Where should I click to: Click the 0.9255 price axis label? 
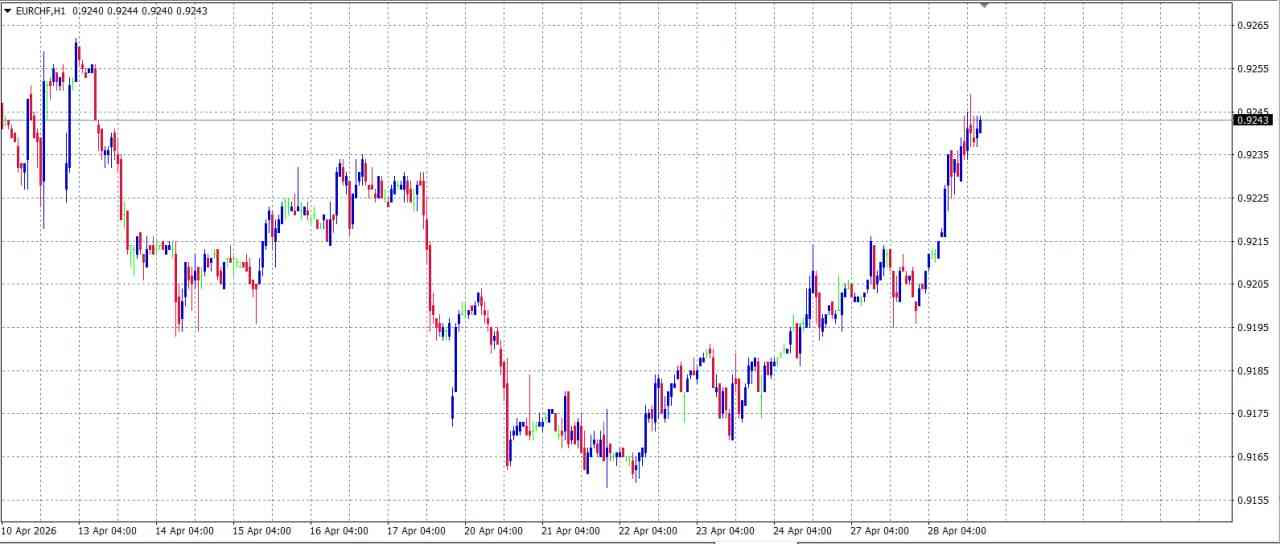[1253, 68]
